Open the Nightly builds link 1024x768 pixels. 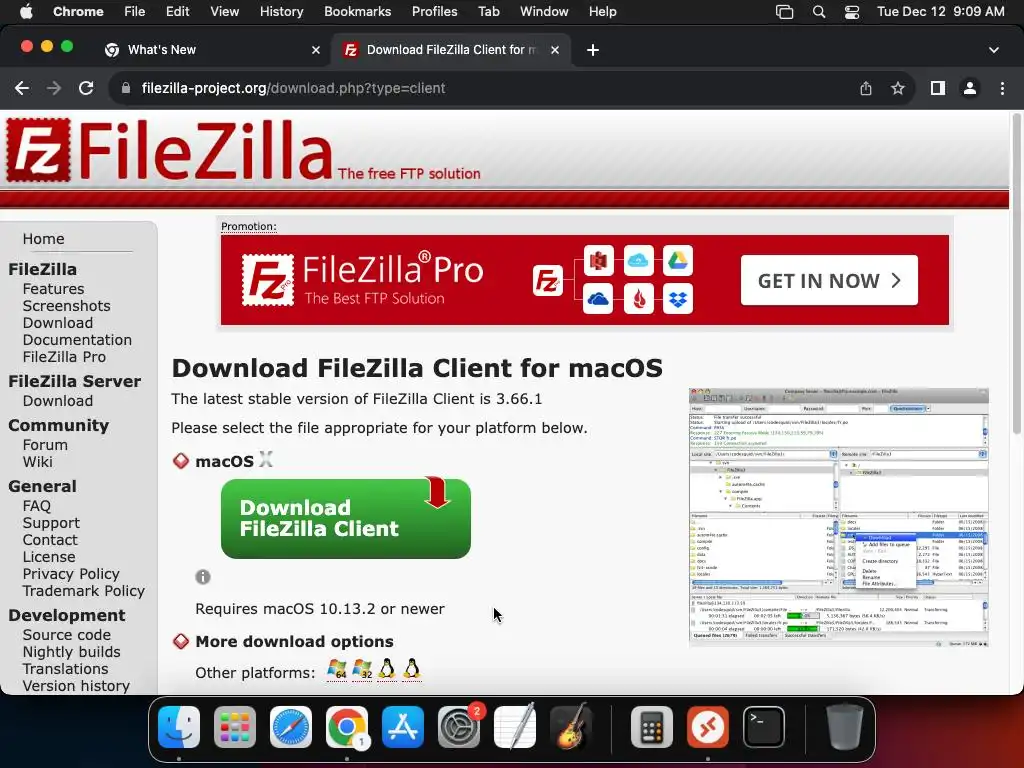click(x=71, y=652)
